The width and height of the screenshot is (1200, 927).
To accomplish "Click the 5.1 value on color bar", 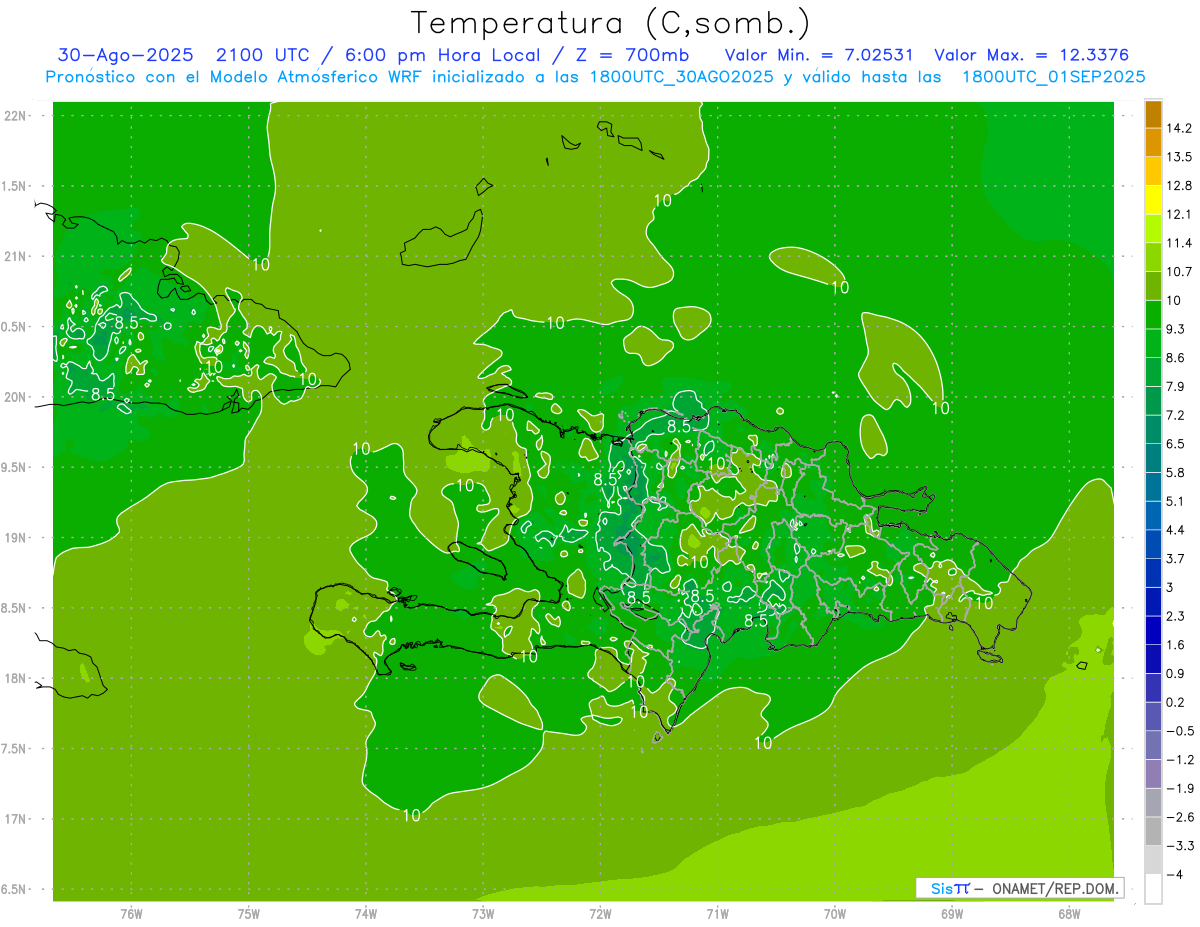I will (1176, 501).
